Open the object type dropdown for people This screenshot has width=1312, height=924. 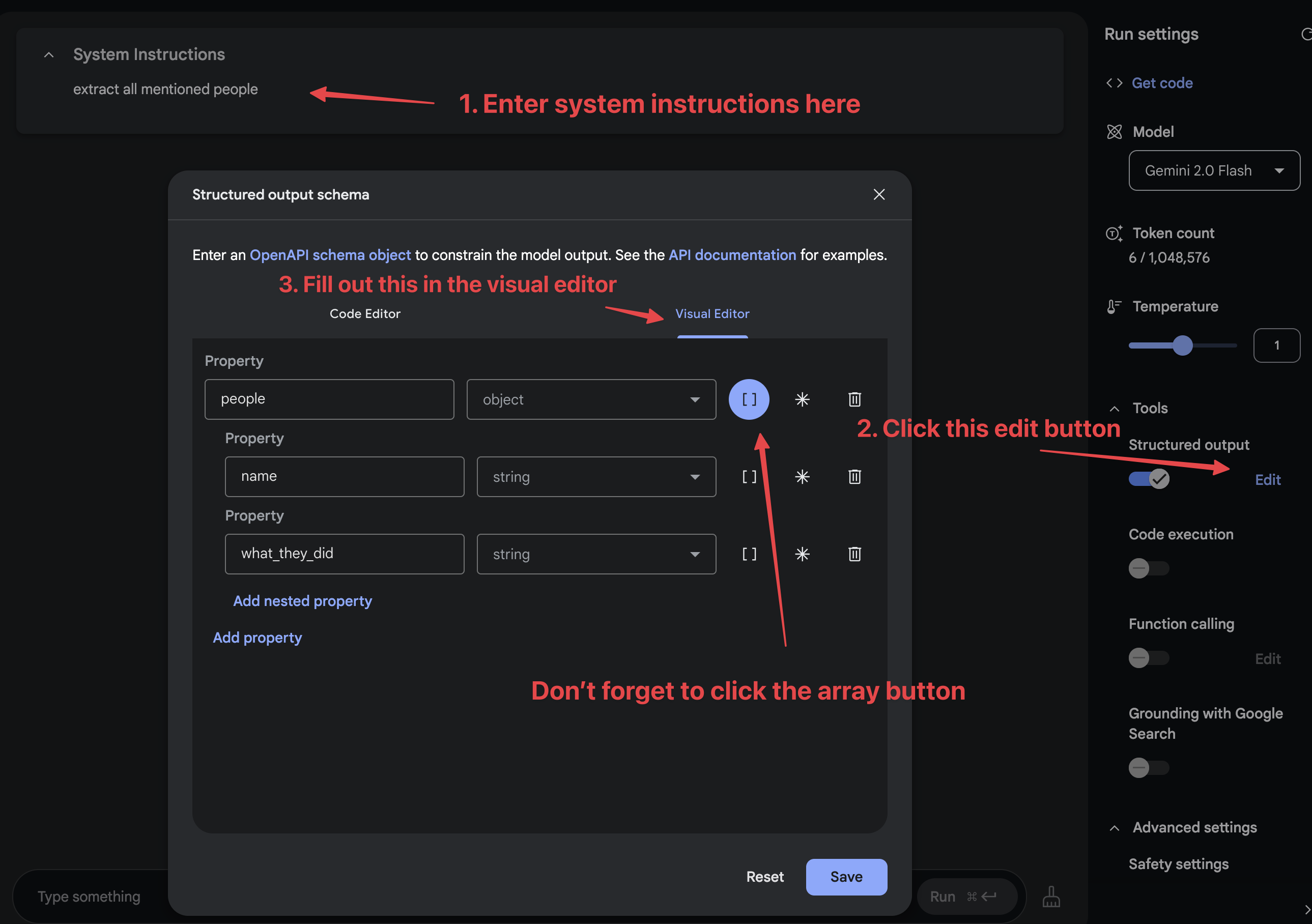click(591, 399)
